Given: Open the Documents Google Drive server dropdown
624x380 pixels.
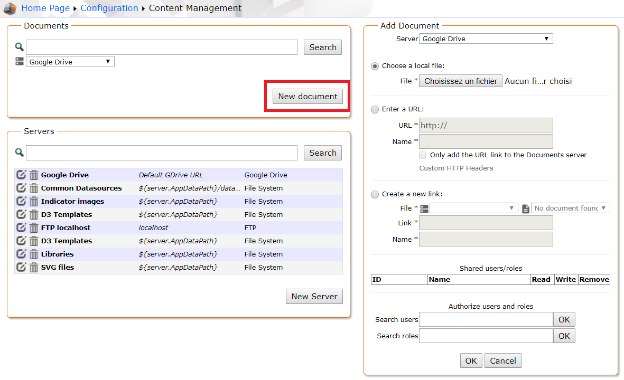Looking at the screenshot, I should (70, 62).
